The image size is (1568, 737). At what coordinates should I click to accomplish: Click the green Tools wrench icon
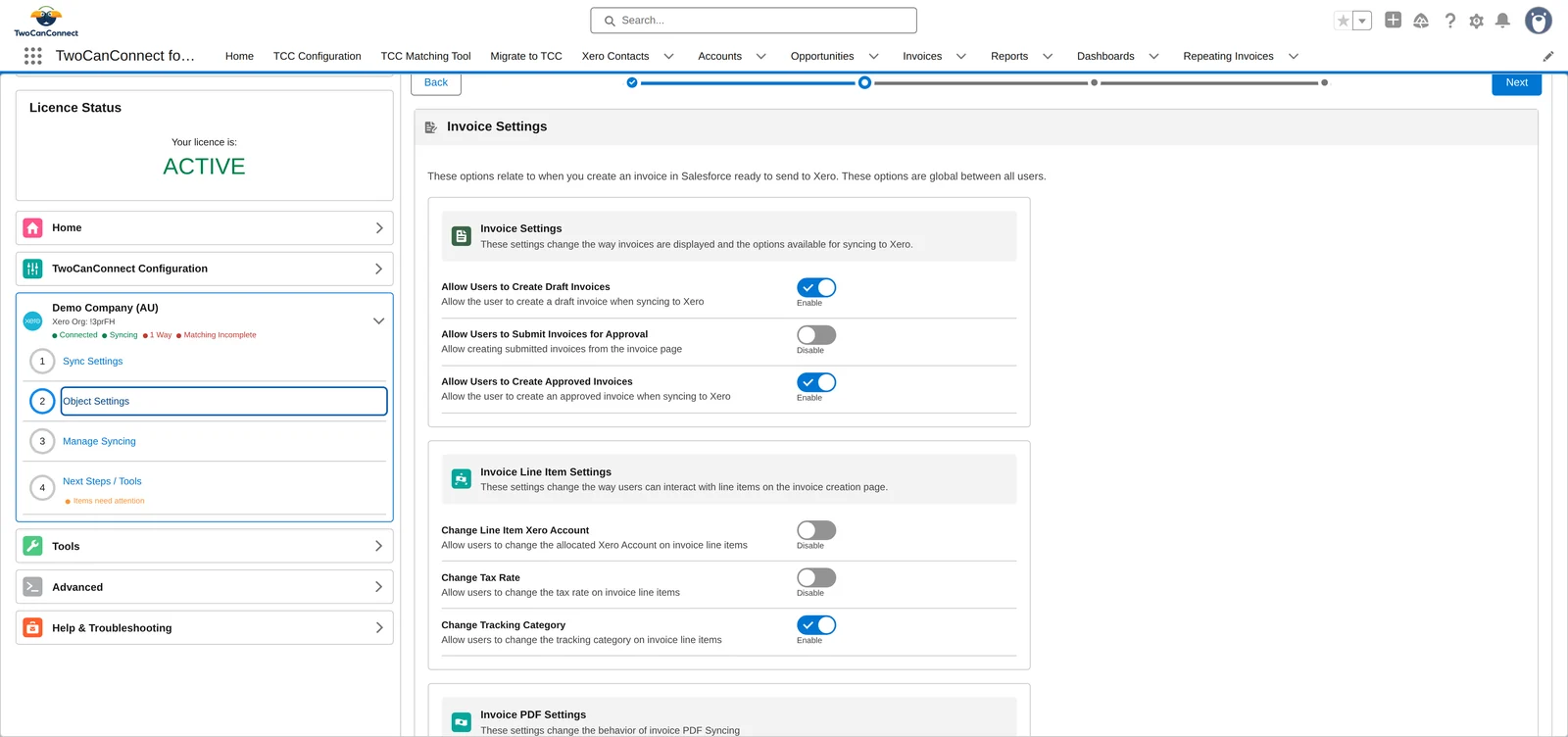click(32, 546)
